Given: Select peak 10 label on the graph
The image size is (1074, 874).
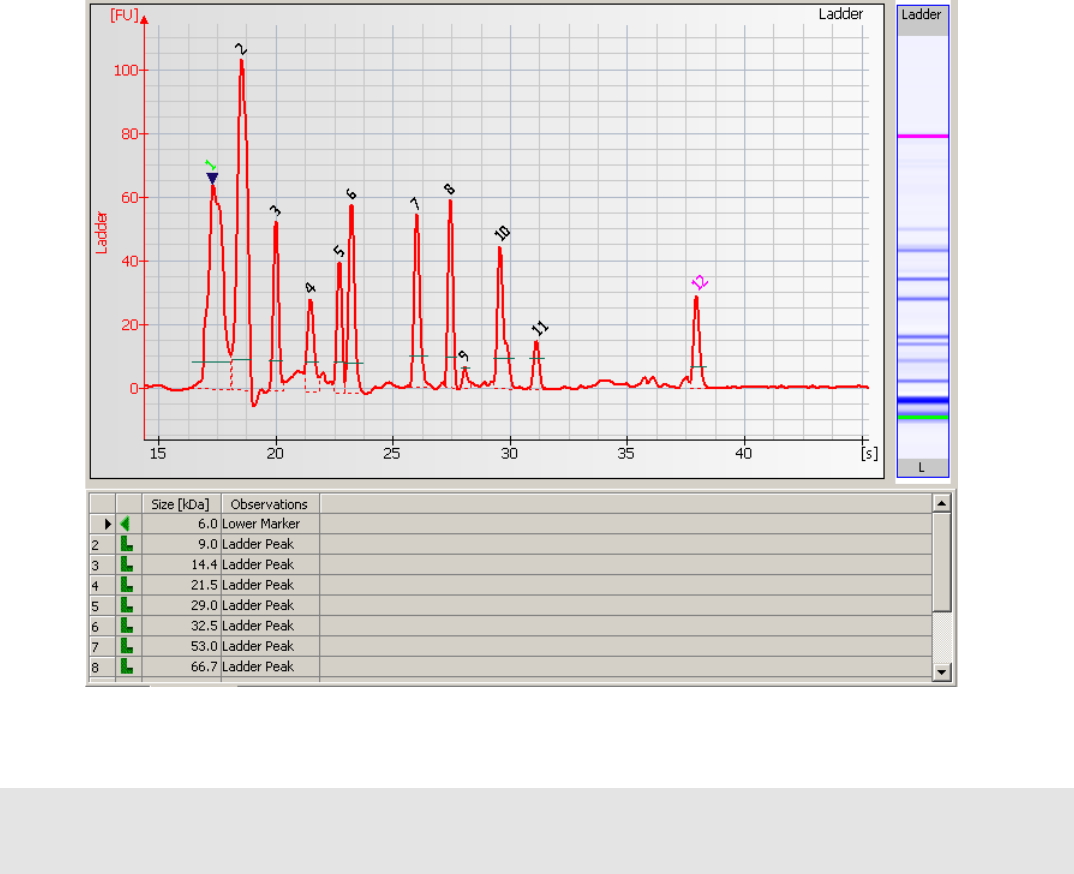Looking at the screenshot, I should (502, 234).
